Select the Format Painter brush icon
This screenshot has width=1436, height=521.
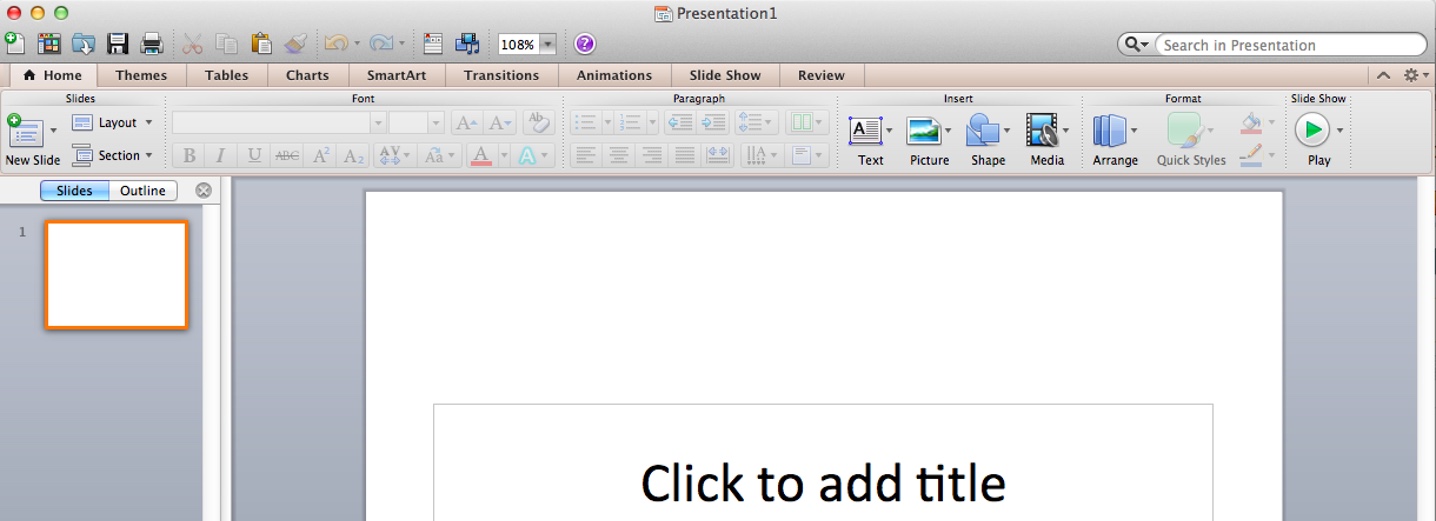pyautogui.click(x=295, y=44)
